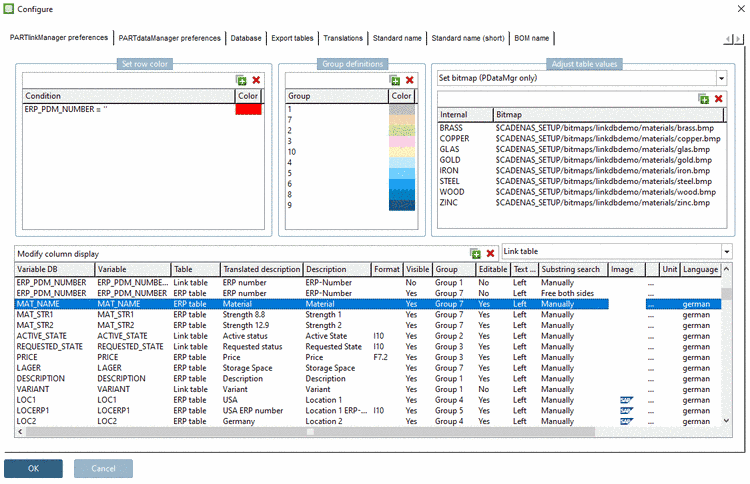Screen dimensions: 750x484
Task: Add a new bitmap table entry
Action: pos(704,99)
